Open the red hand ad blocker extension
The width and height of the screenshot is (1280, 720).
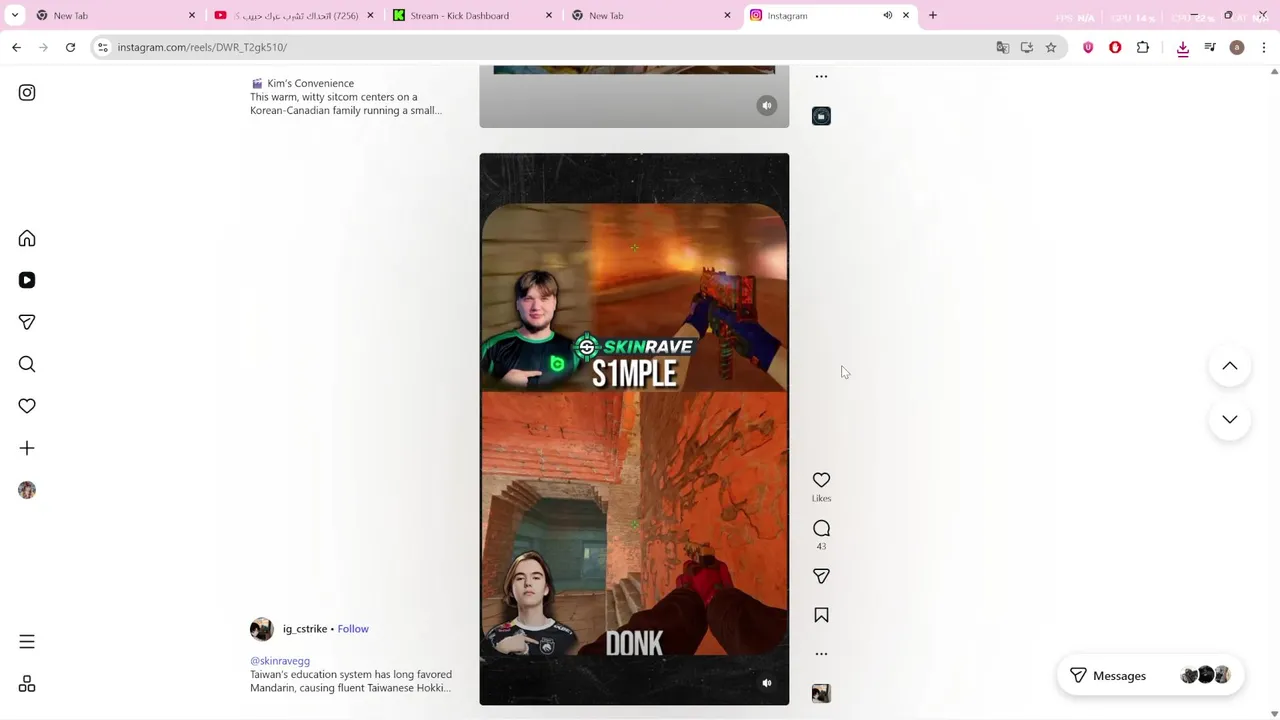(1115, 48)
